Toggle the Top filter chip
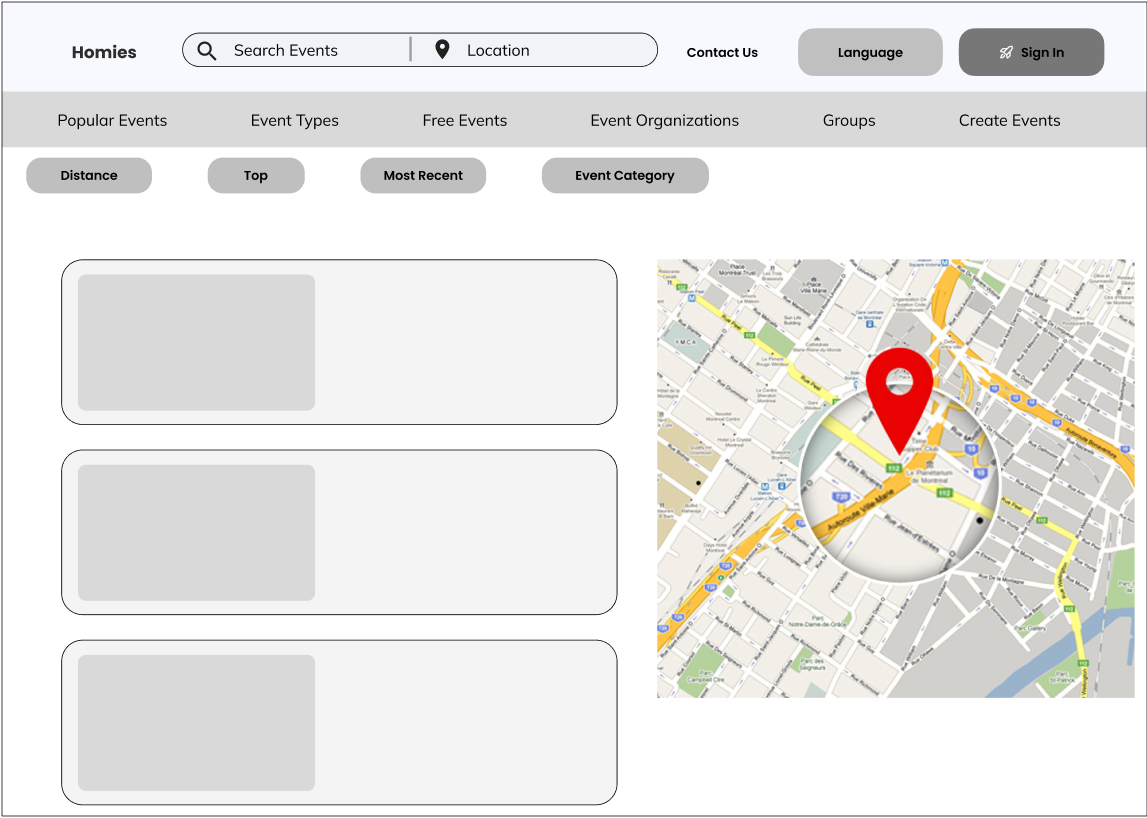The height and width of the screenshot is (818, 1147). point(256,176)
